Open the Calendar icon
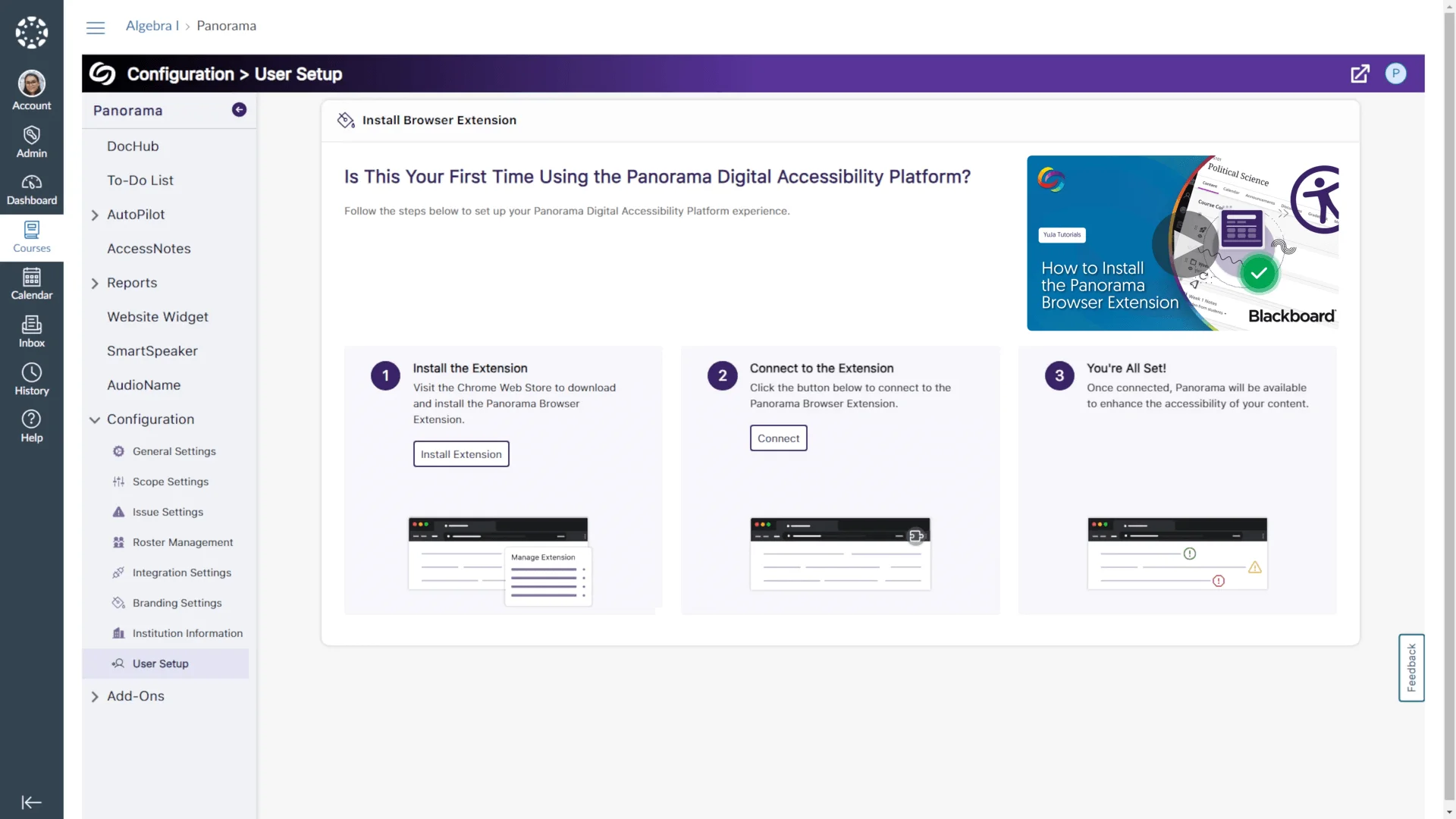1456x819 pixels. click(32, 278)
